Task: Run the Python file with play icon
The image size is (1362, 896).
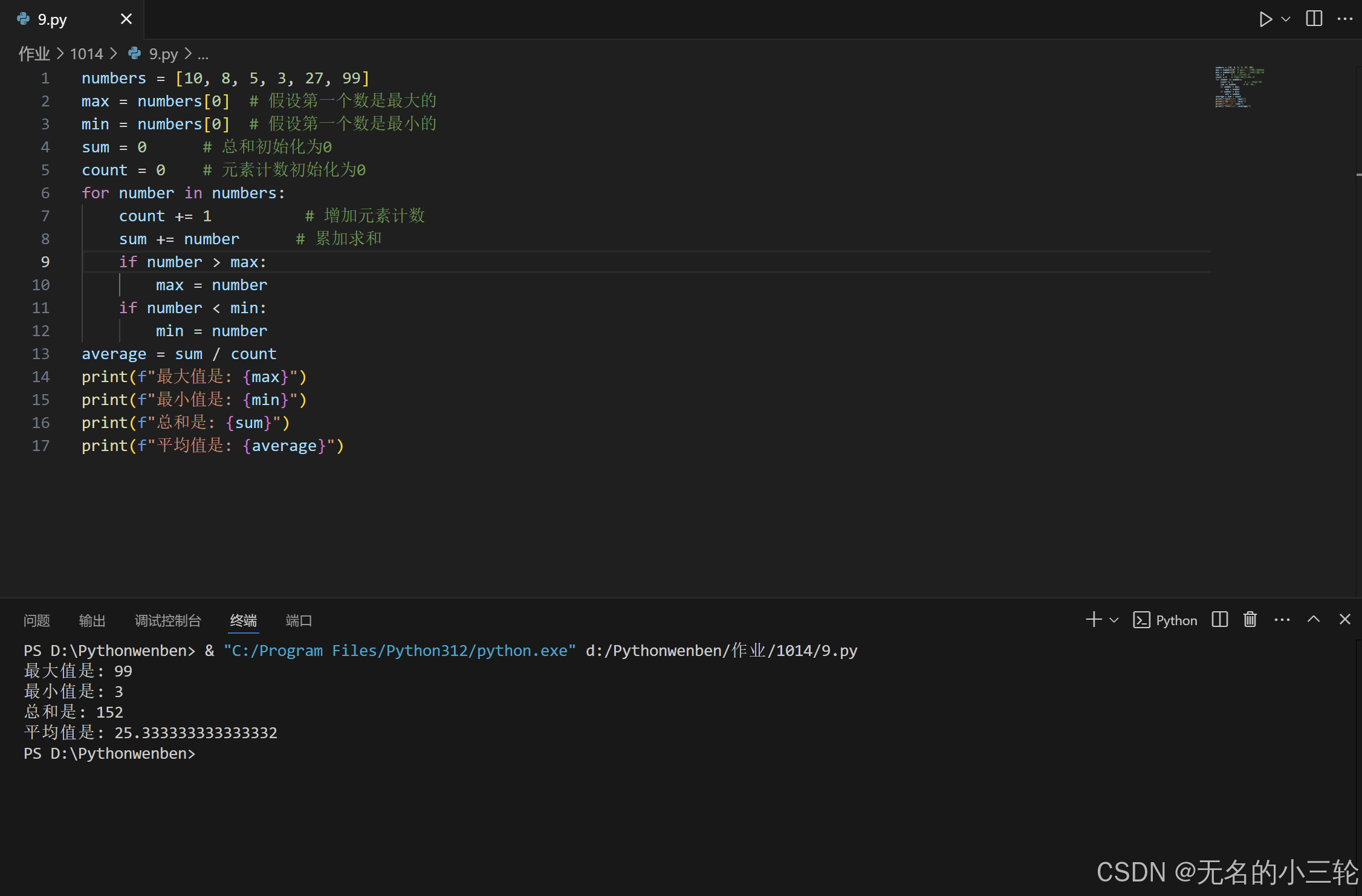Action: [x=1265, y=19]
